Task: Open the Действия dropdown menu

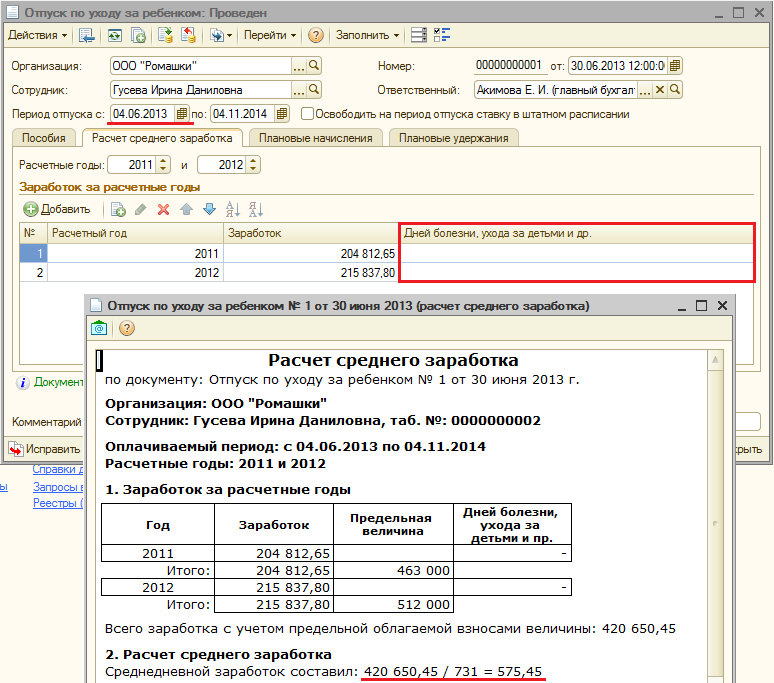Action: pos(37,35)
